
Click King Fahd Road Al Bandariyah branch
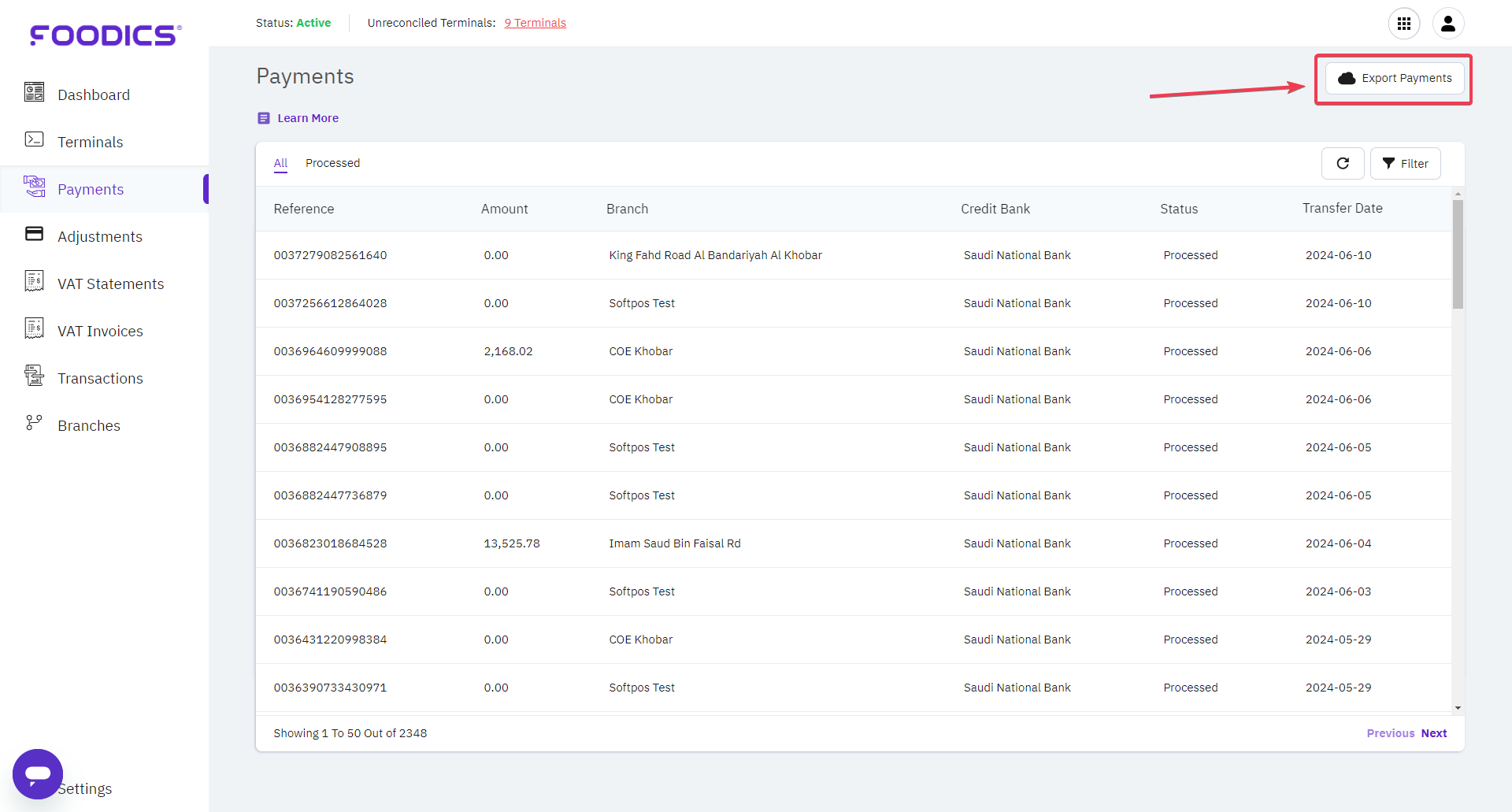(x=715, y=255)
